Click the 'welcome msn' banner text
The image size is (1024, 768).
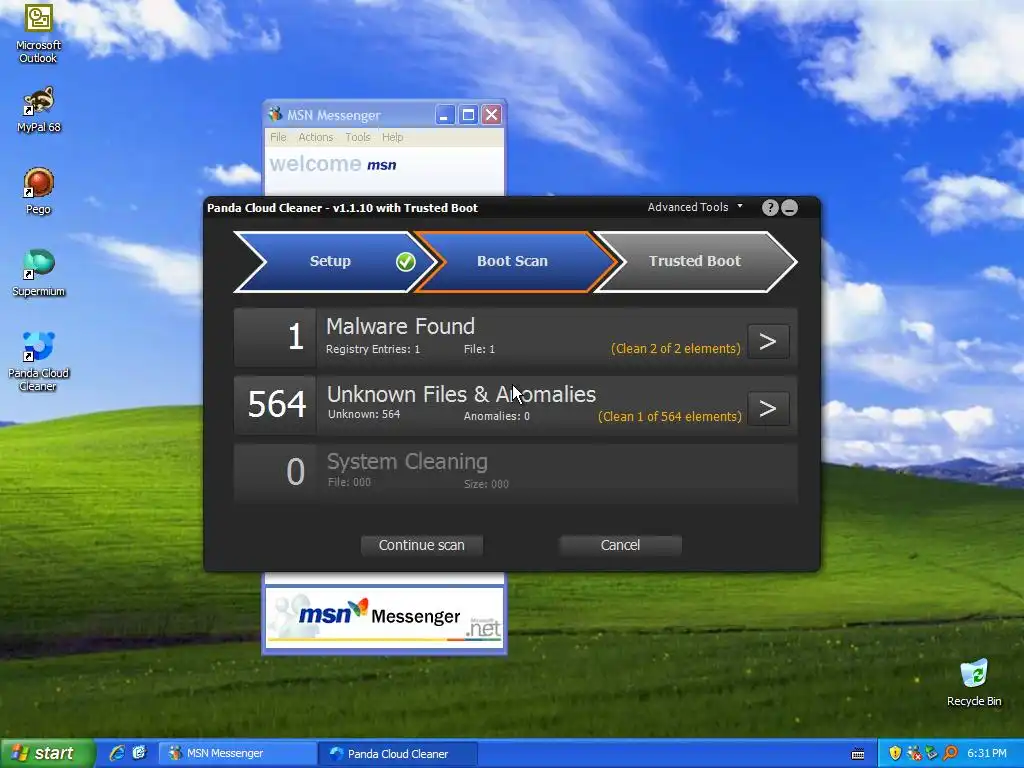coord(333,164)
